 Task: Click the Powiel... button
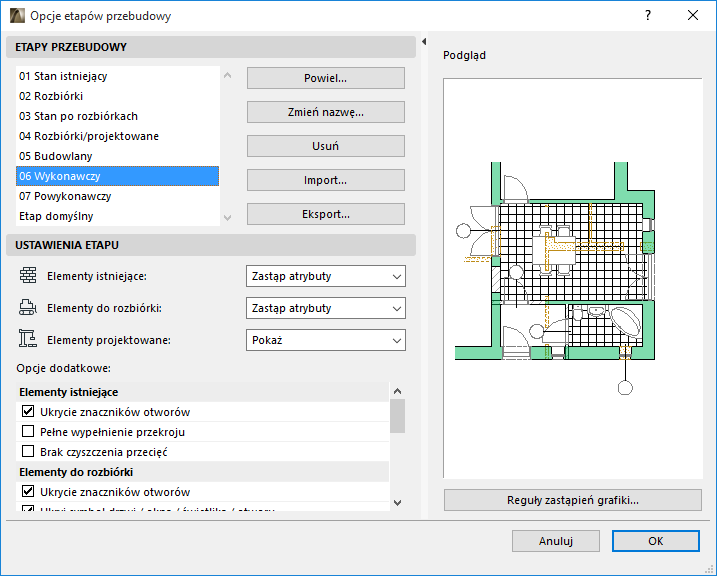[x=326, y=78]
